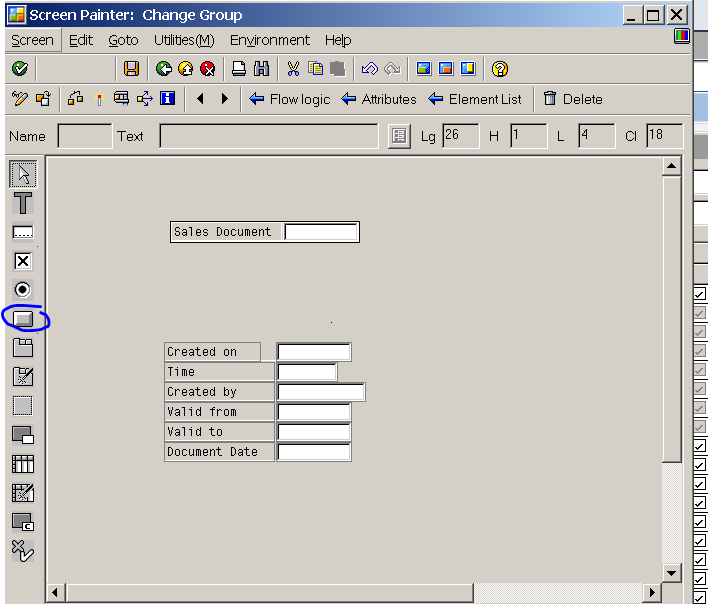This screenshot has width=708, height=604.
Task: Open the Customize Layout colored icon
Action: [x=681, y=36]
